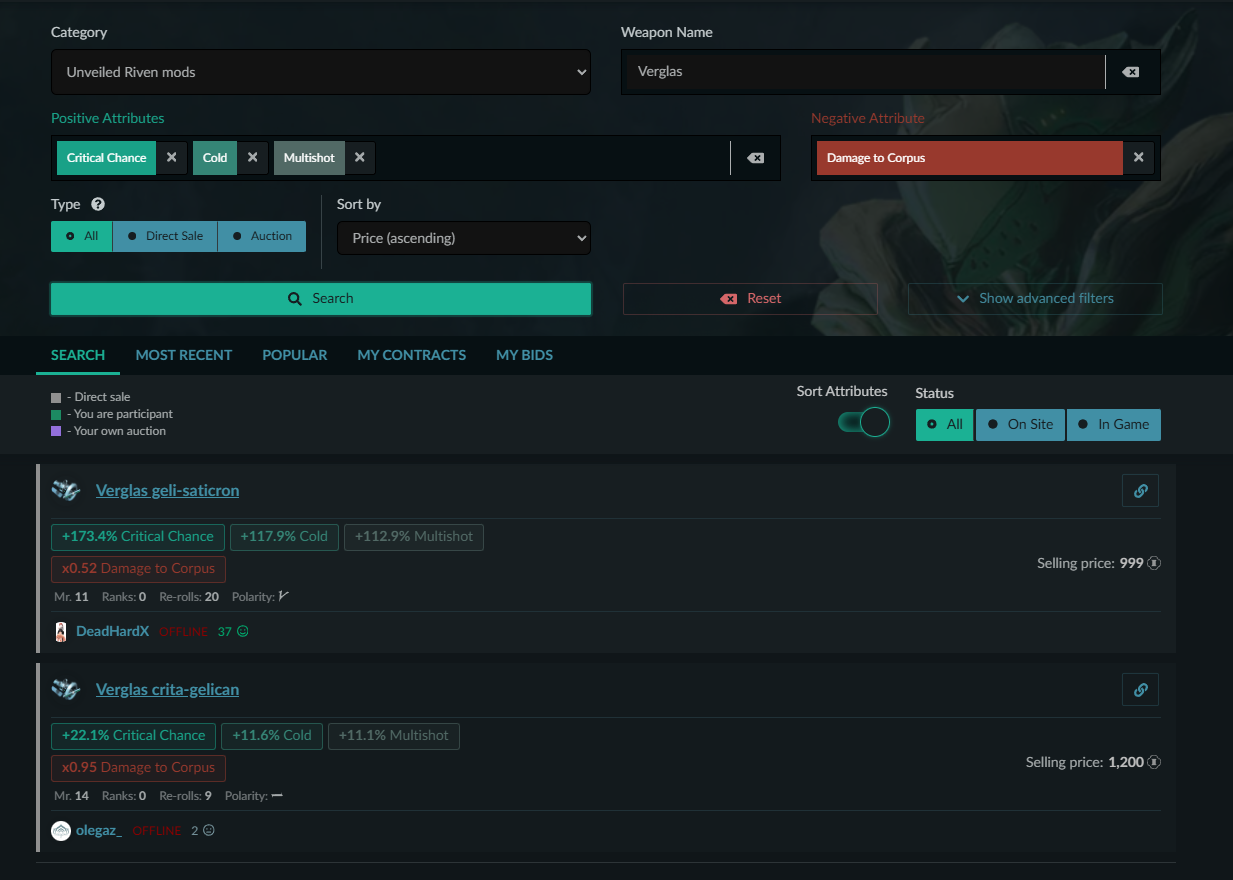Select the Direct Sale type filter

(165, 236)
